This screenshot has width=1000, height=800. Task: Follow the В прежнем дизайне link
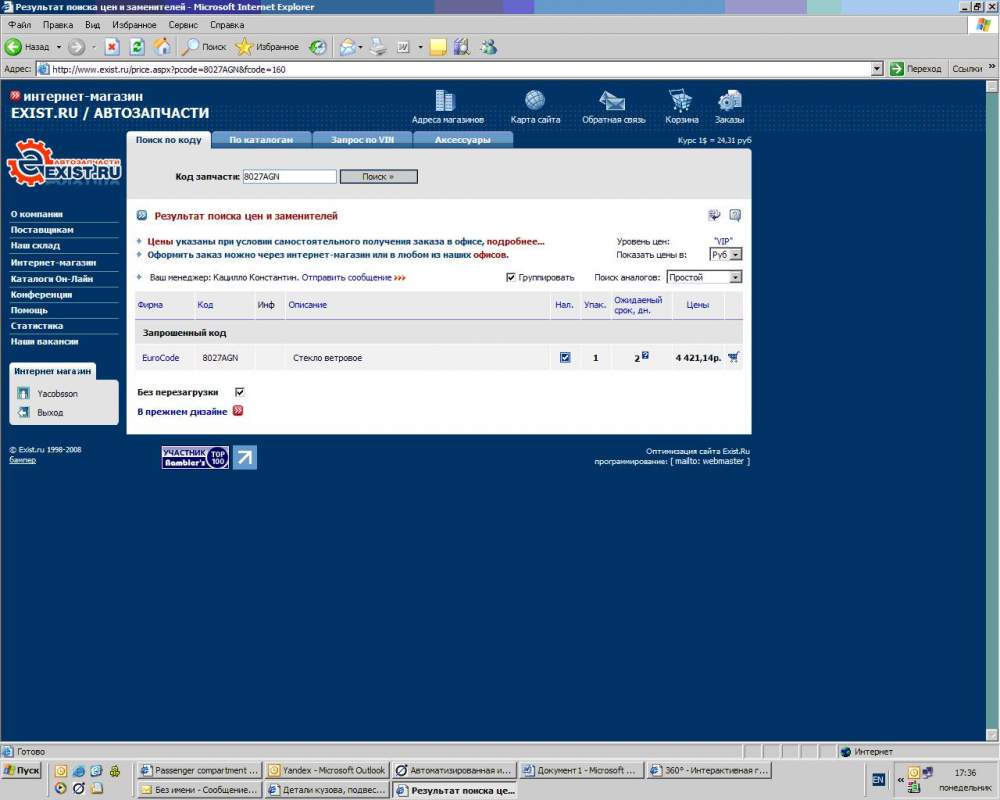point(182,411)
